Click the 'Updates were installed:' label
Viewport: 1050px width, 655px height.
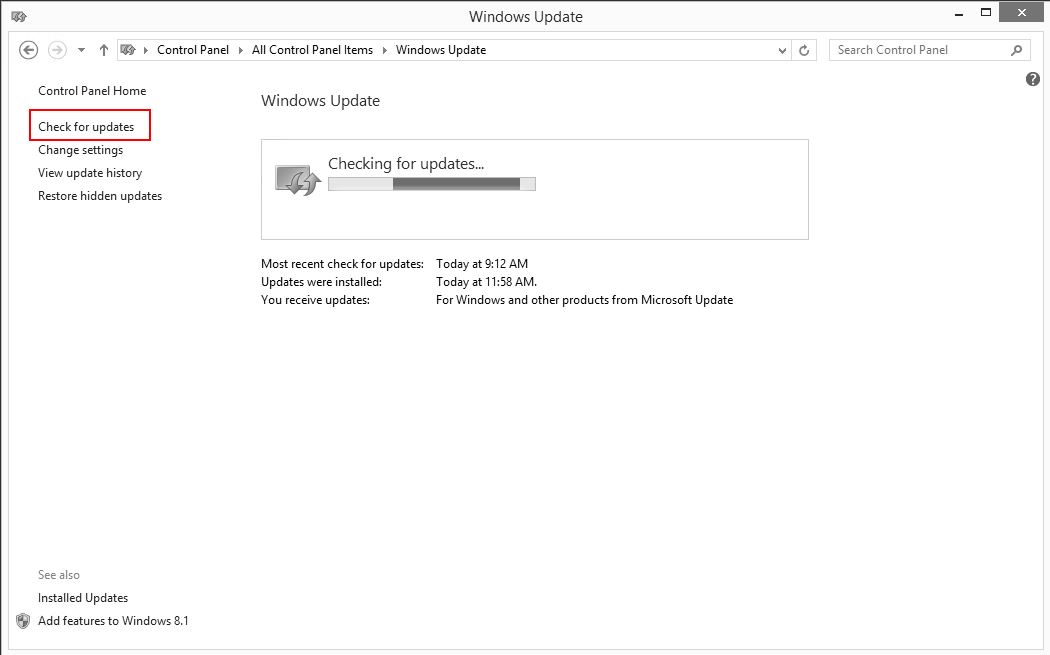pos(321,282)
